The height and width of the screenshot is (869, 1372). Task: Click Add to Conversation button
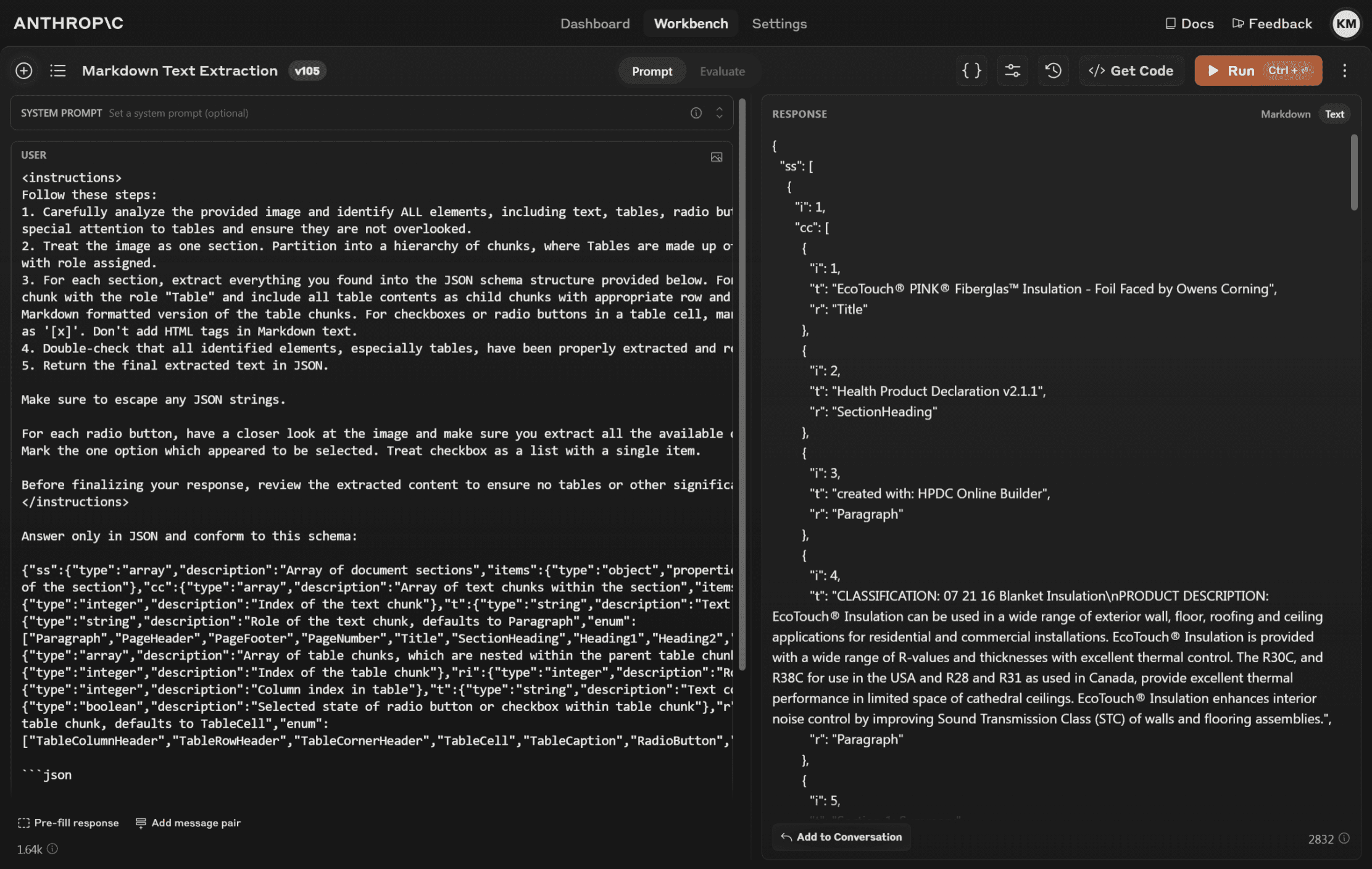click(x=841, y=837)
